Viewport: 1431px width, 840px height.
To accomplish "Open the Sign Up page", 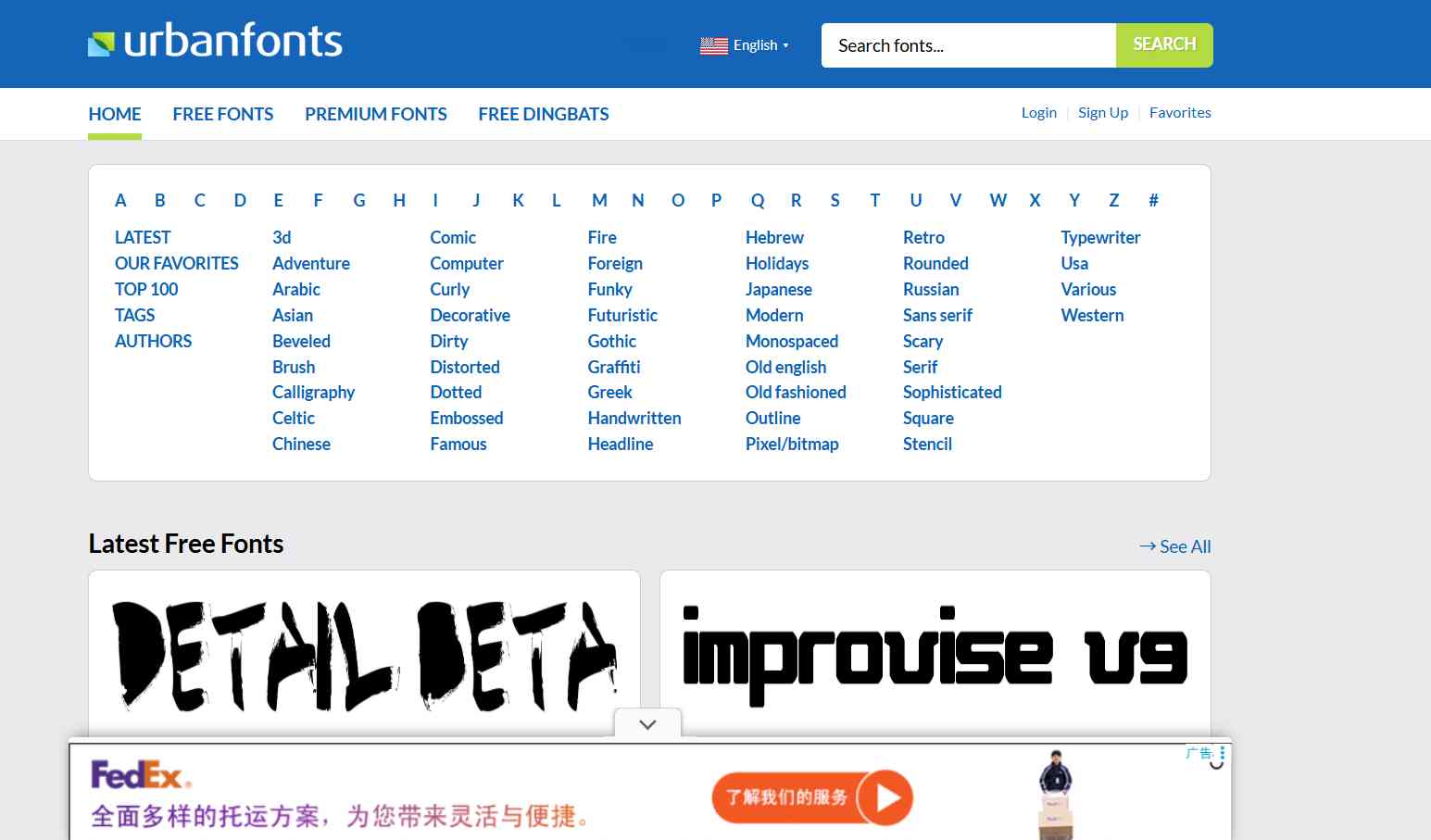I will pyautogui.click(x=1103, y=112).
